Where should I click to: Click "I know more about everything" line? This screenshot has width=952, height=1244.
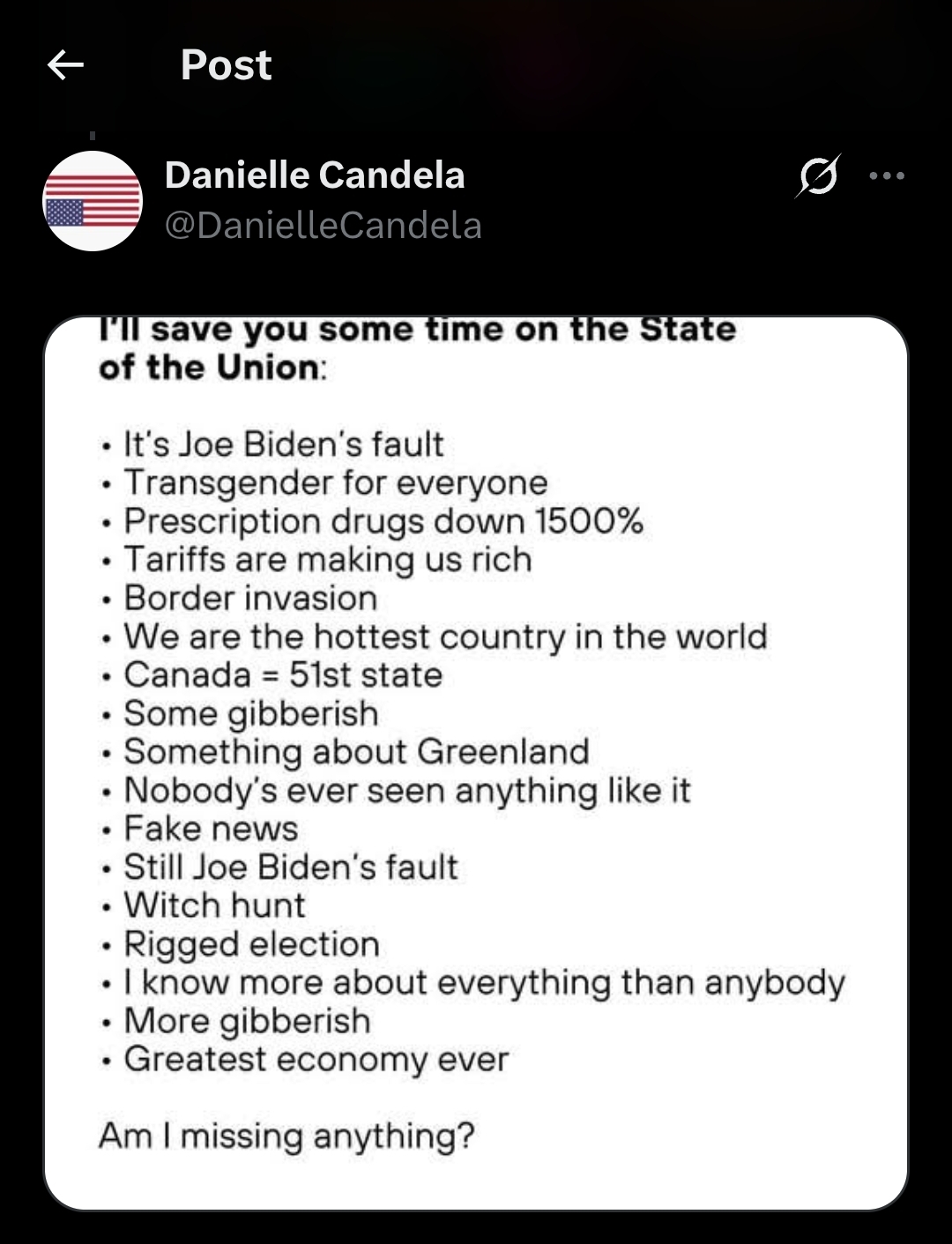484,981
